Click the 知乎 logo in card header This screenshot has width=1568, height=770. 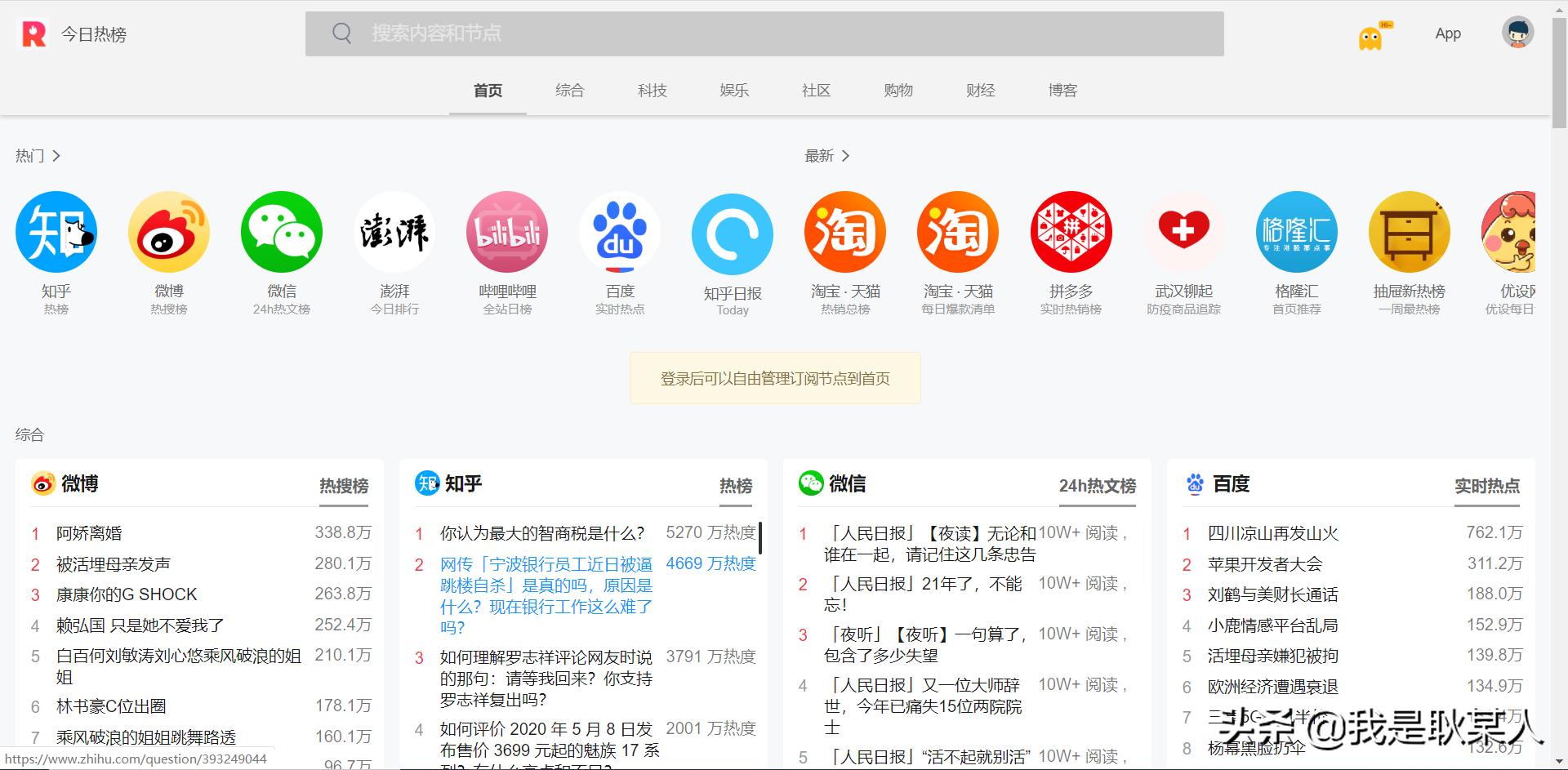coord(427,483)
